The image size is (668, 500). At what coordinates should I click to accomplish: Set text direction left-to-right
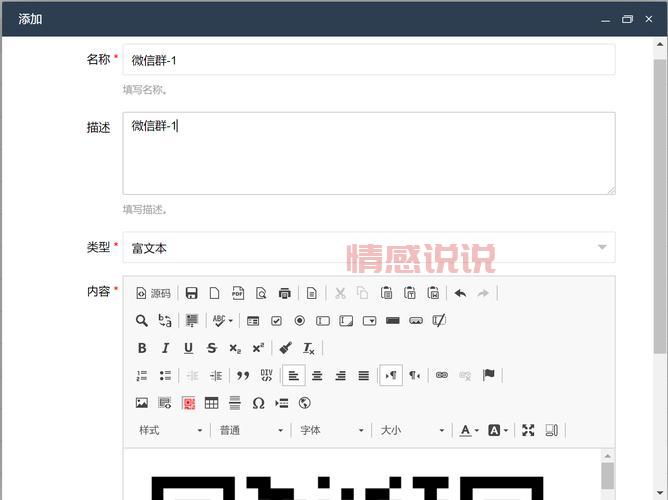click(x=391, y=375)
